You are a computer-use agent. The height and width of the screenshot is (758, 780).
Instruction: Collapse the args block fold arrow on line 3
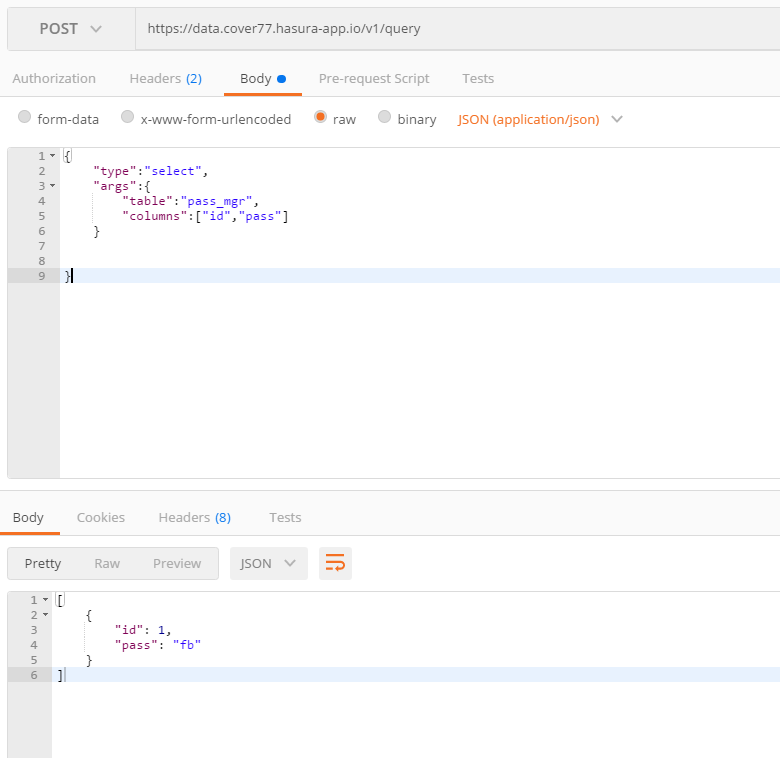[52, 186]
